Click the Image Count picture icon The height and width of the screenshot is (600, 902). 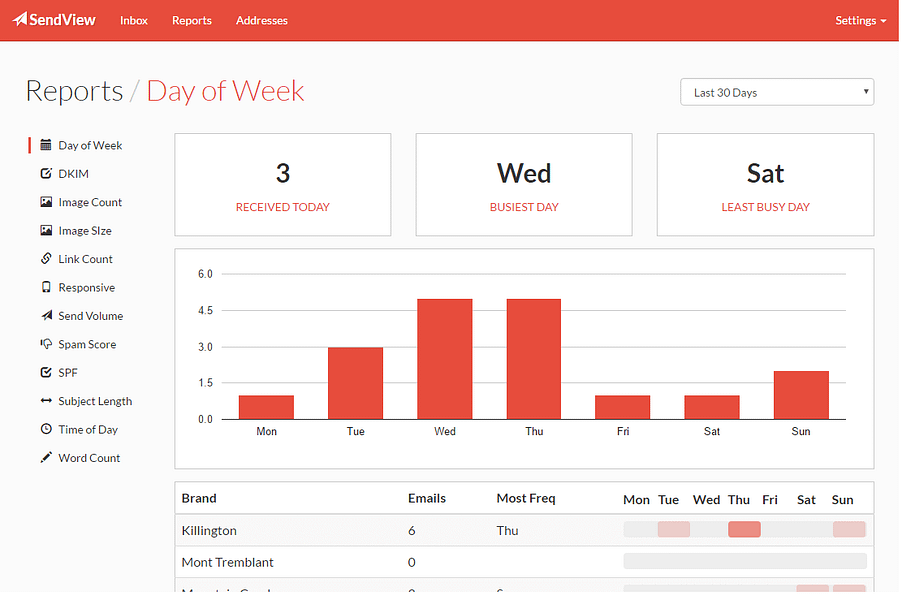point(46,202)
